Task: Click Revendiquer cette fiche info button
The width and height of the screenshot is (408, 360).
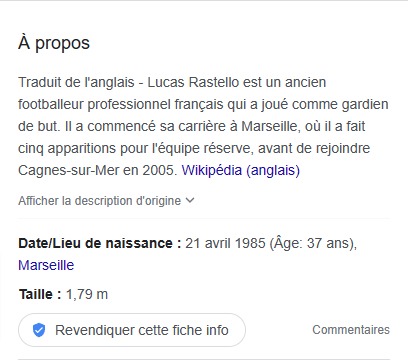Action: click(132, 330)
